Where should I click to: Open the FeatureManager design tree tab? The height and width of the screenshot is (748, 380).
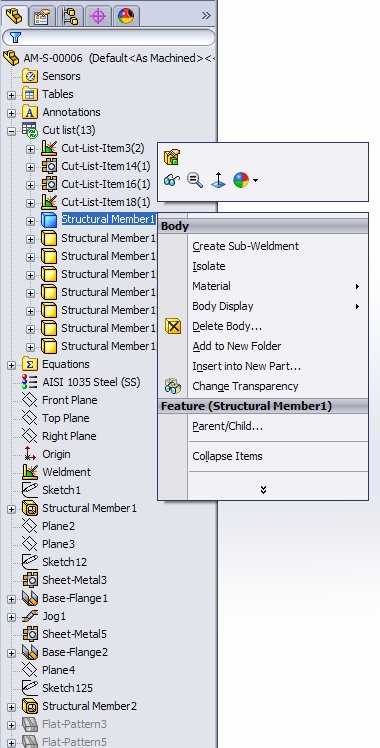pos(13,16)
